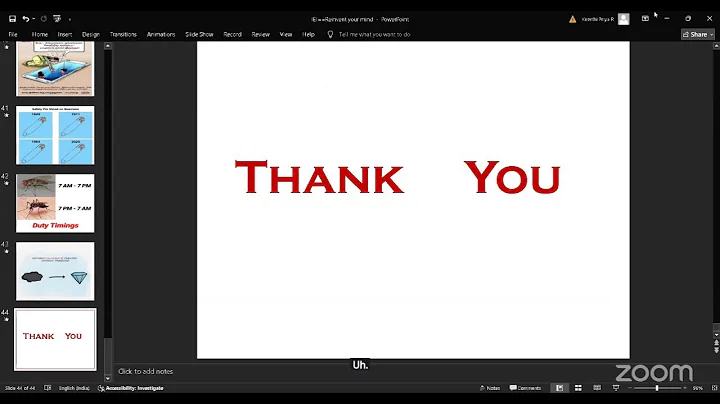
Task: Start Slide Show from status bar icon
Action: 616,388
